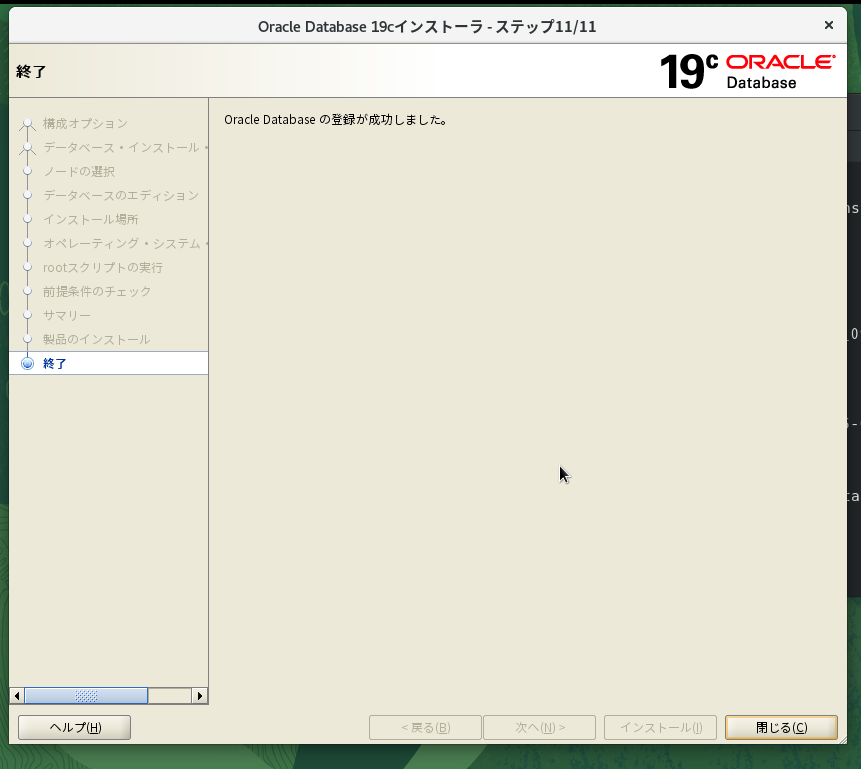Select the ノードの選択 step
Screen dimensions: 861x769
point(79,171)
